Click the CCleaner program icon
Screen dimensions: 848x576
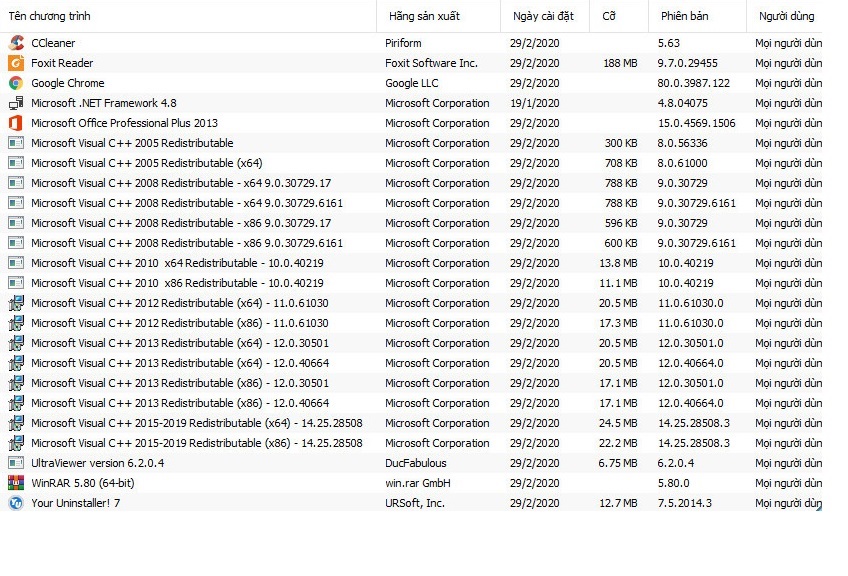coord(16,43)
